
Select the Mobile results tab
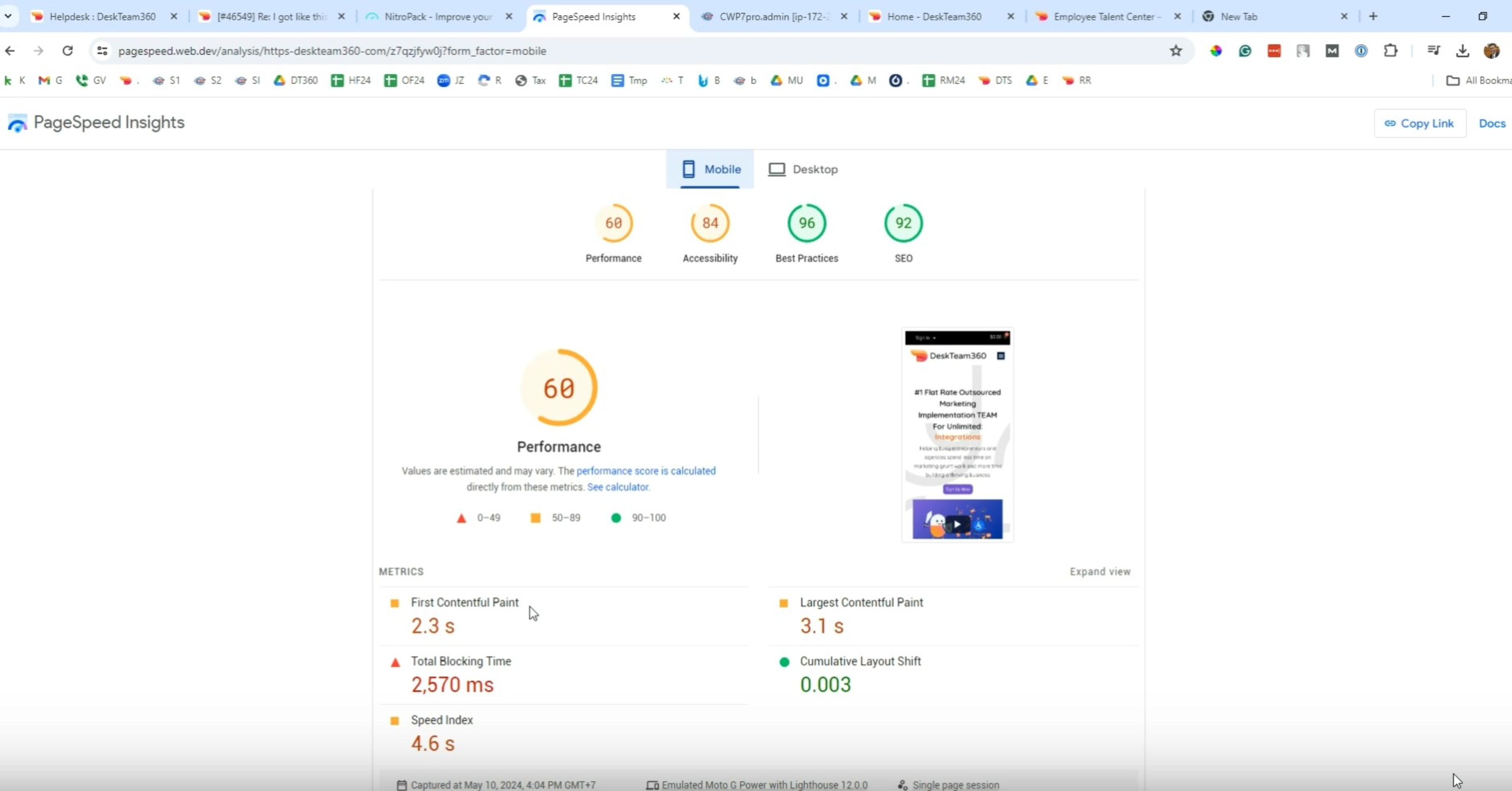[710, 169]
